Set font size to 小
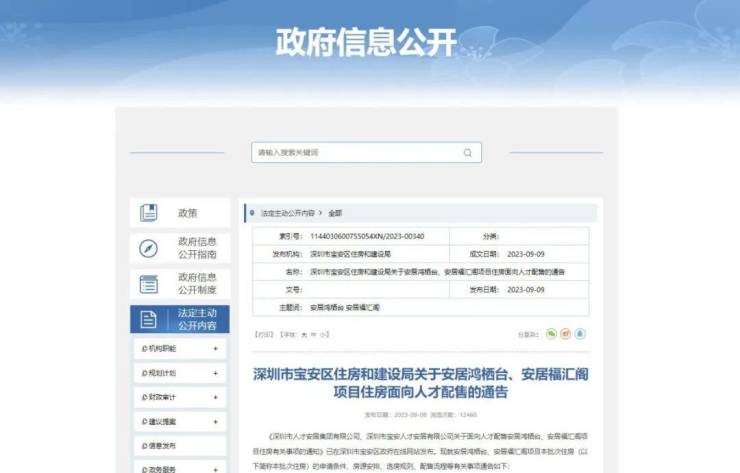Image resolution: width=740 pixels, height=473 pixels. pos(322,335)
